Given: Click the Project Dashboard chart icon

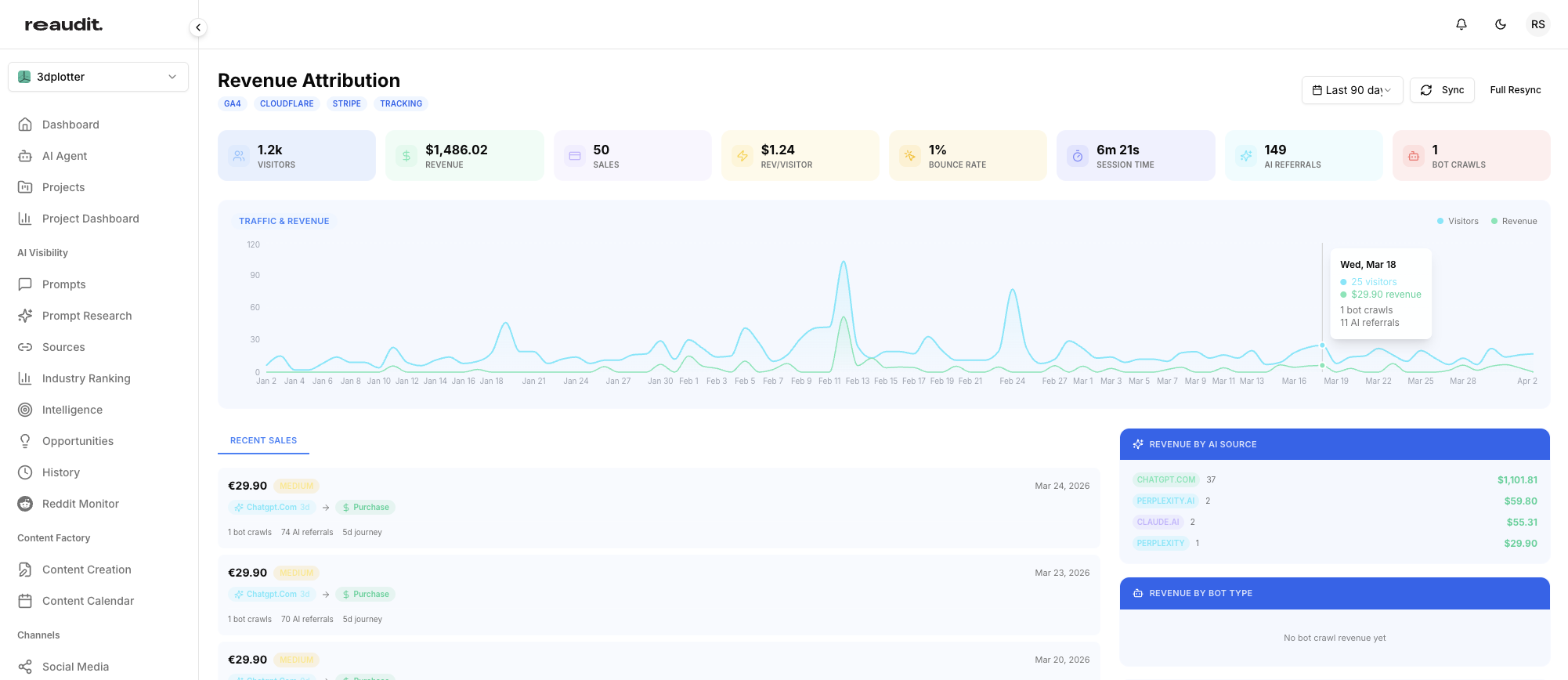Looking at the screenshot, I should pos(25,219).
